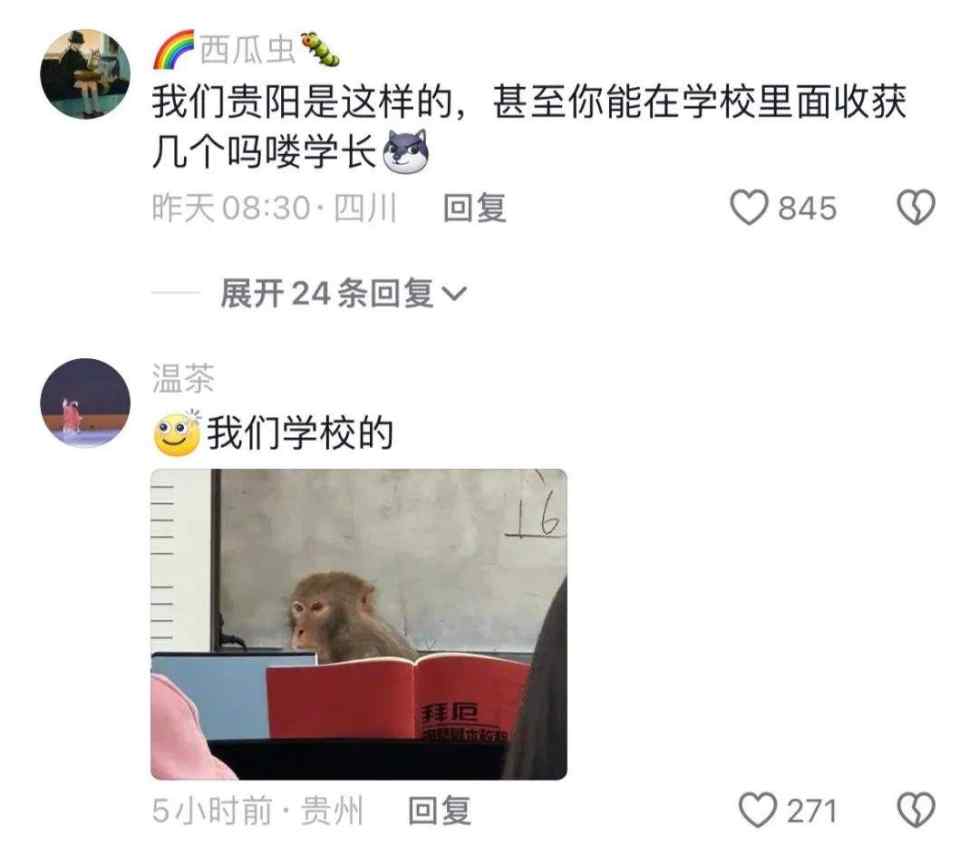Like 温茶's comment with the heart icon
The height and width of the screenshot is (864, 979).
coord(757,810)
